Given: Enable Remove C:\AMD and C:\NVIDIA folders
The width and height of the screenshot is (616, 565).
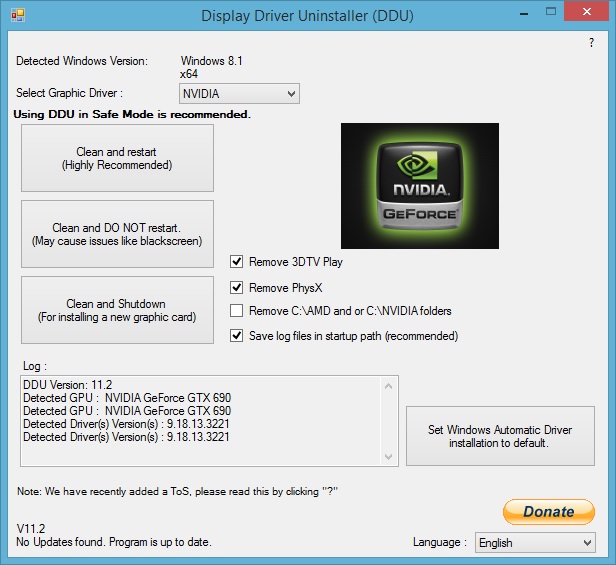Looking at the screenshot, I should (x=237, y=311).
